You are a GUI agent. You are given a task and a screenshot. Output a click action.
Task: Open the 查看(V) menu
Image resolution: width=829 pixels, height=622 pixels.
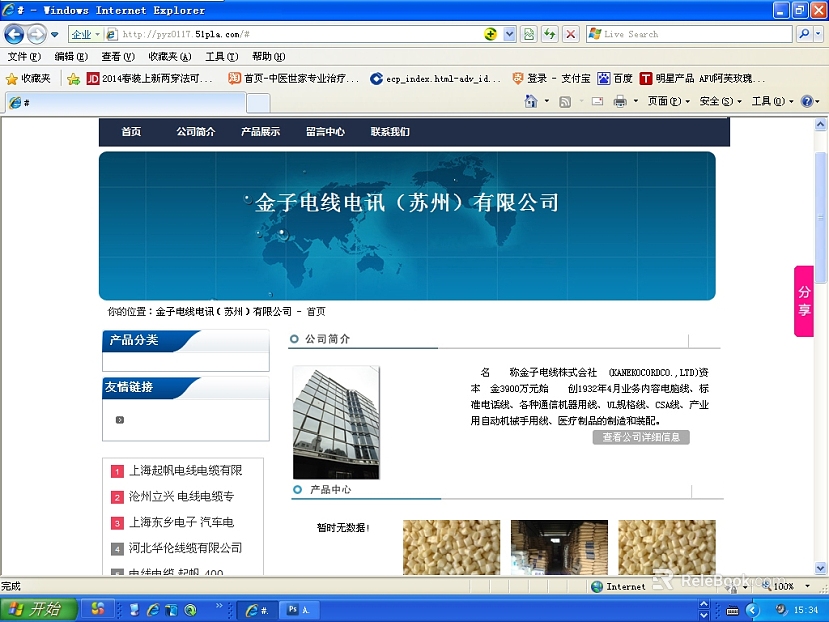tap(118, 57)
